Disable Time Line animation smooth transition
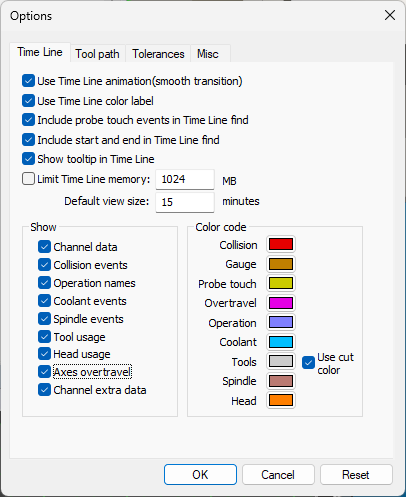 pos(28,81)
